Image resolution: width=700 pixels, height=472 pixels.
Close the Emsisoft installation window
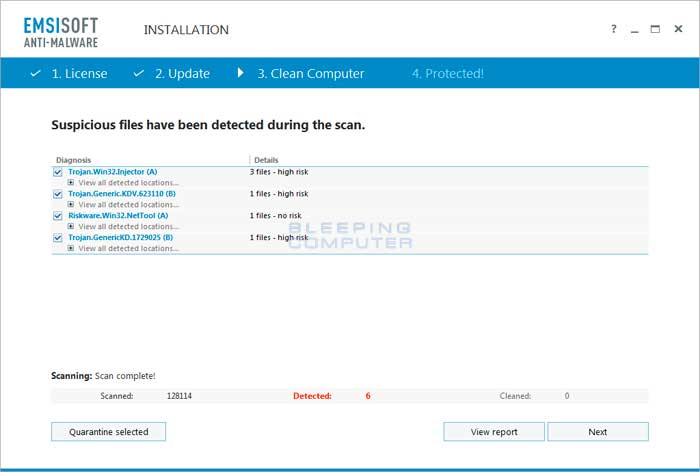[x=678, y=29]
